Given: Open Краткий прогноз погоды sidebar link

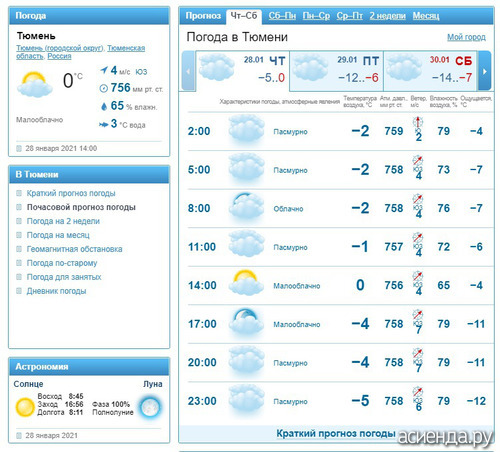Looking at the screenshot, I should click(71, 193).
